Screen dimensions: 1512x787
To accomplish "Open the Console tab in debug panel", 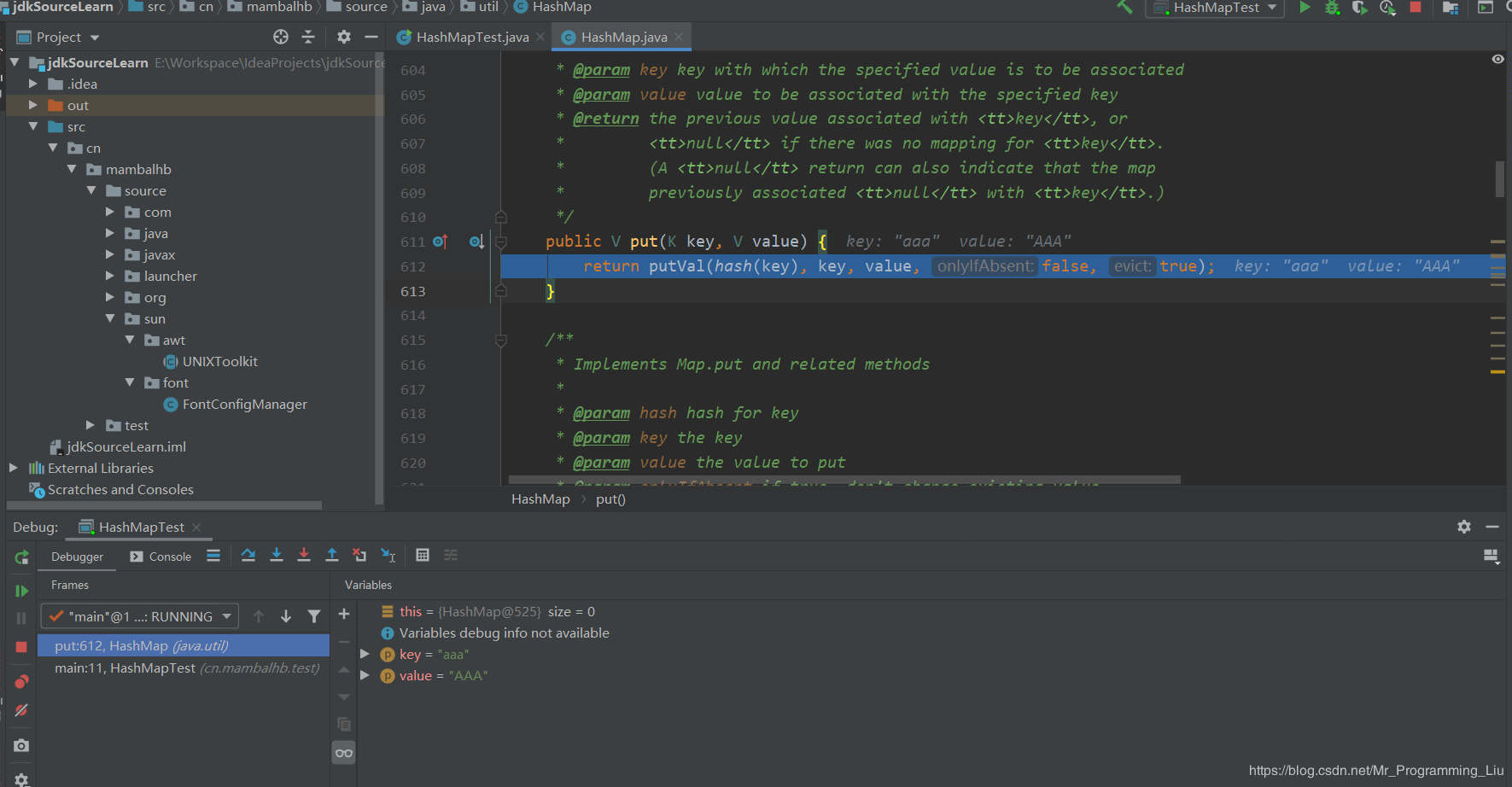I will [161, 557].
